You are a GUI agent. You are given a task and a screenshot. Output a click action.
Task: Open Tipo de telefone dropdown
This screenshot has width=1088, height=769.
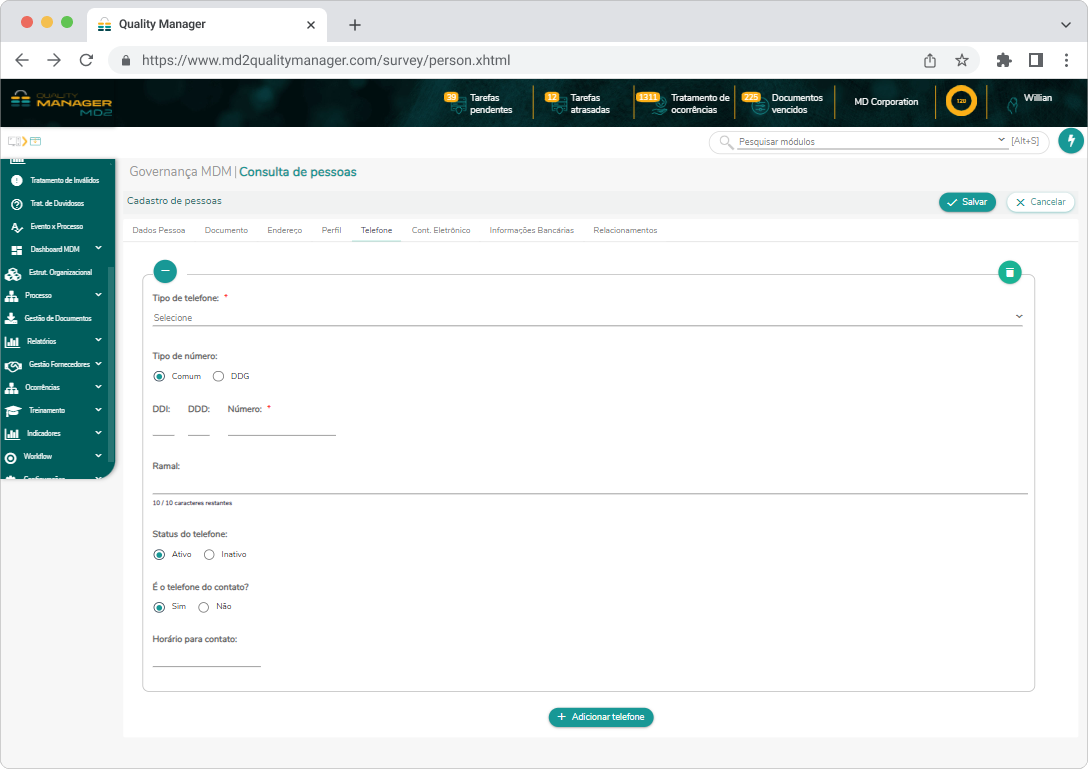(587, 317)
